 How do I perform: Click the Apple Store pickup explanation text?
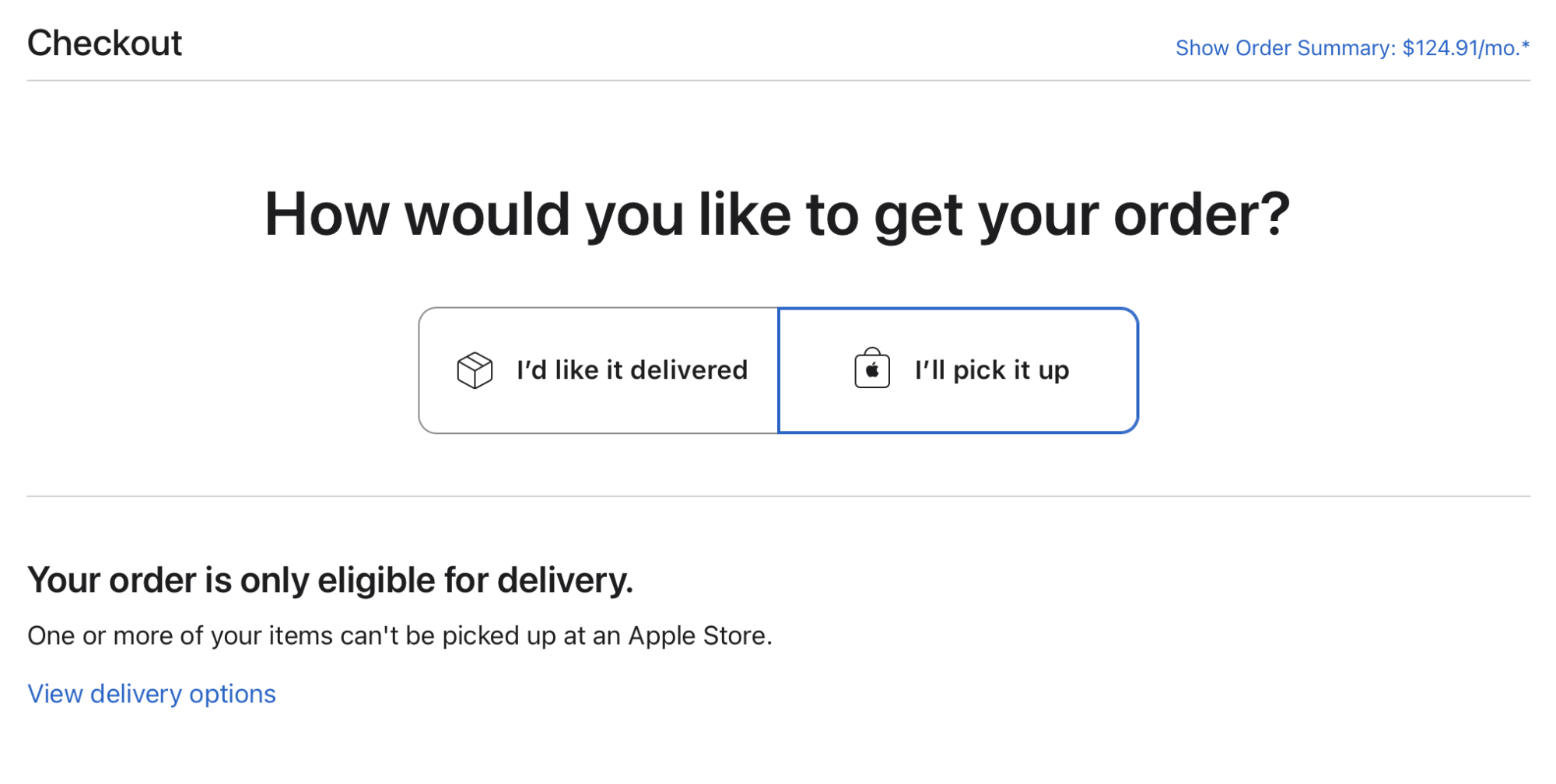pos(400,636)
